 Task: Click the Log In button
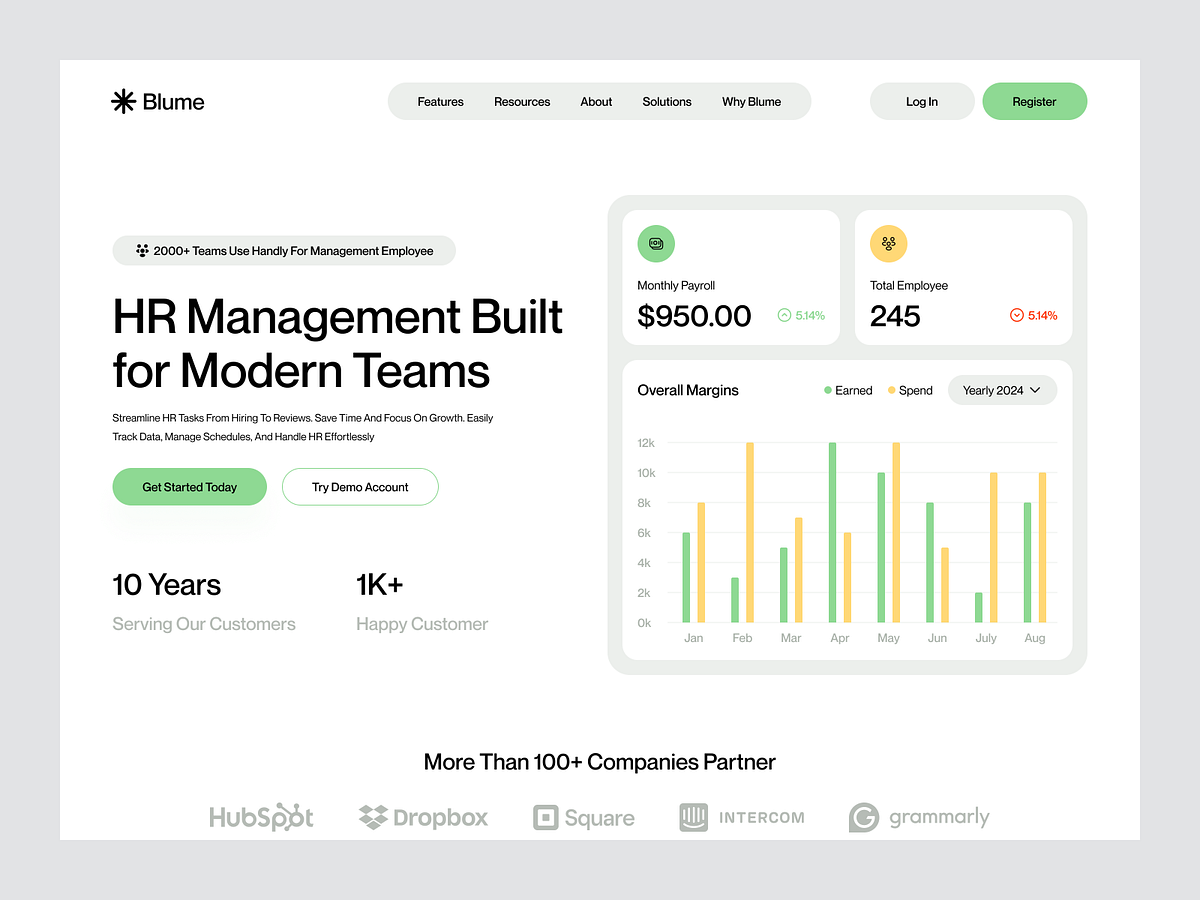(x=922, y=101)
